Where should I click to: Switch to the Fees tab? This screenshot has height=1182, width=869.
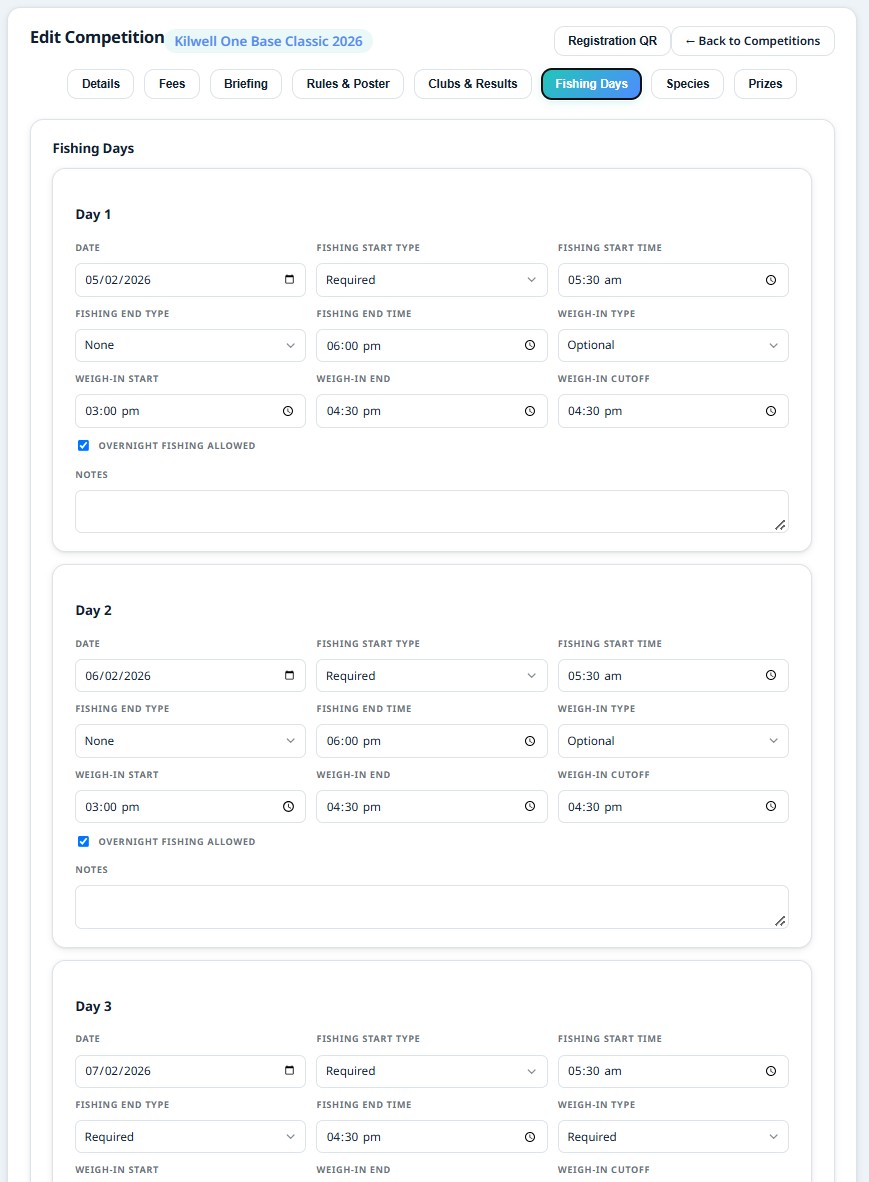pos(172,84)
